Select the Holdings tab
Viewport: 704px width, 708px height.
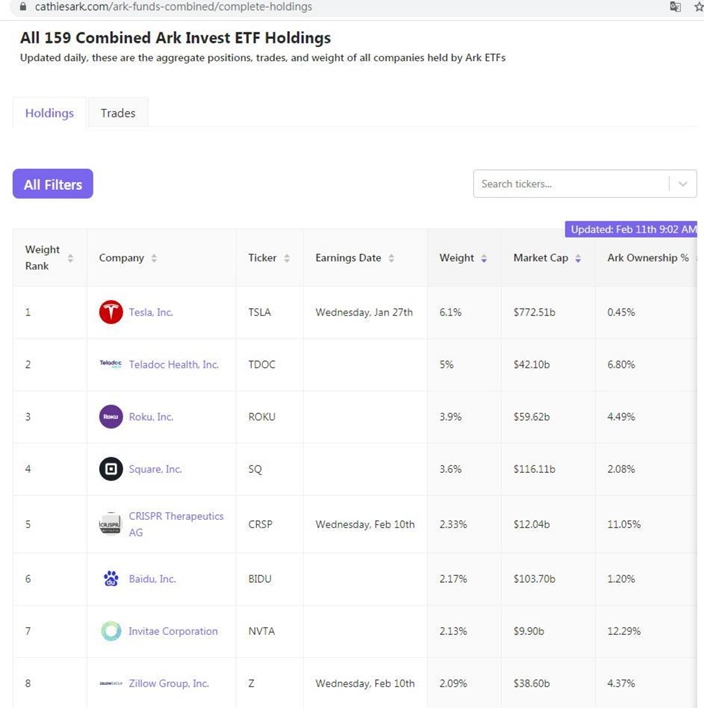pos(49,113)
